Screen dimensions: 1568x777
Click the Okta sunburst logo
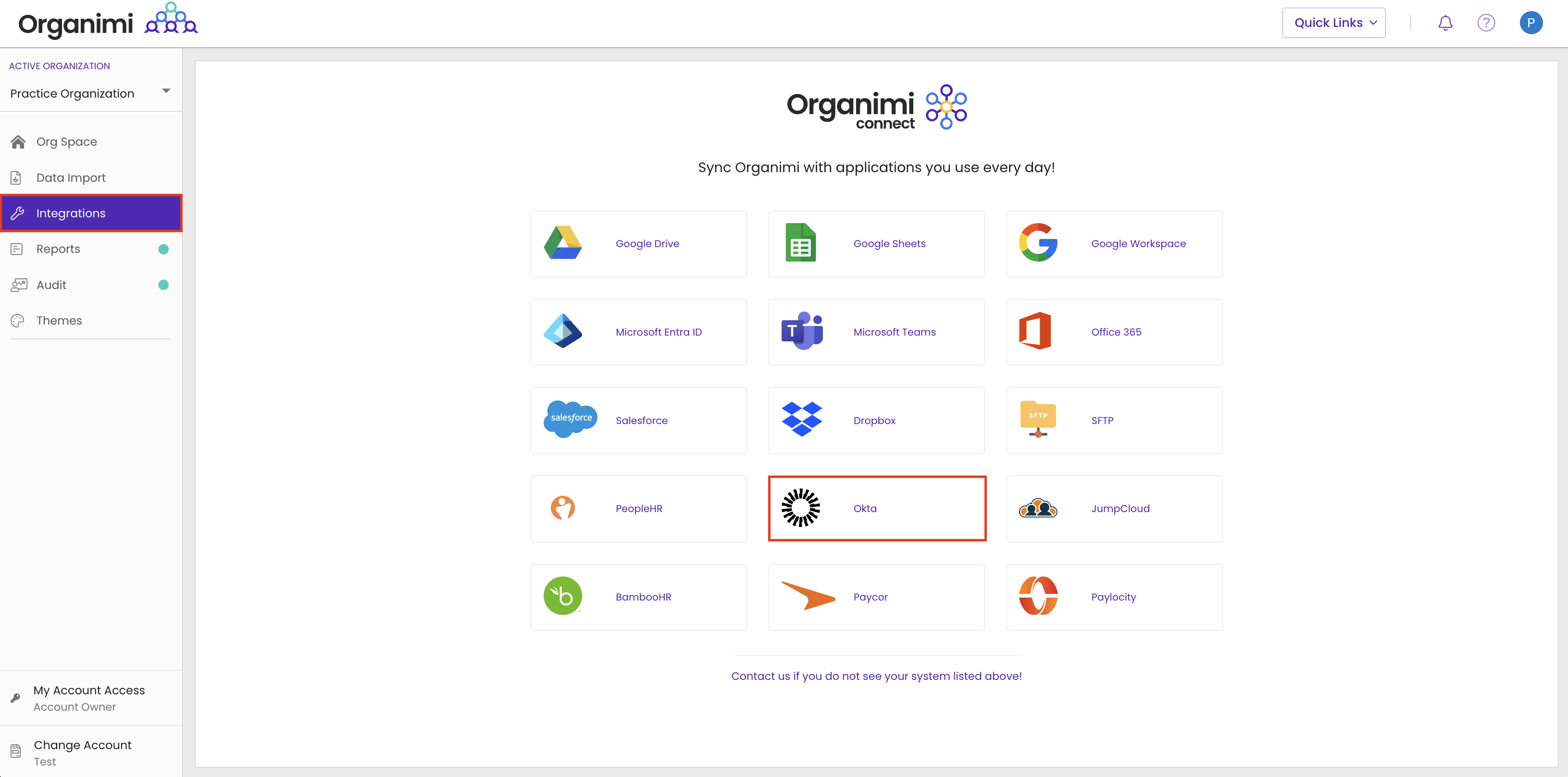800,508
